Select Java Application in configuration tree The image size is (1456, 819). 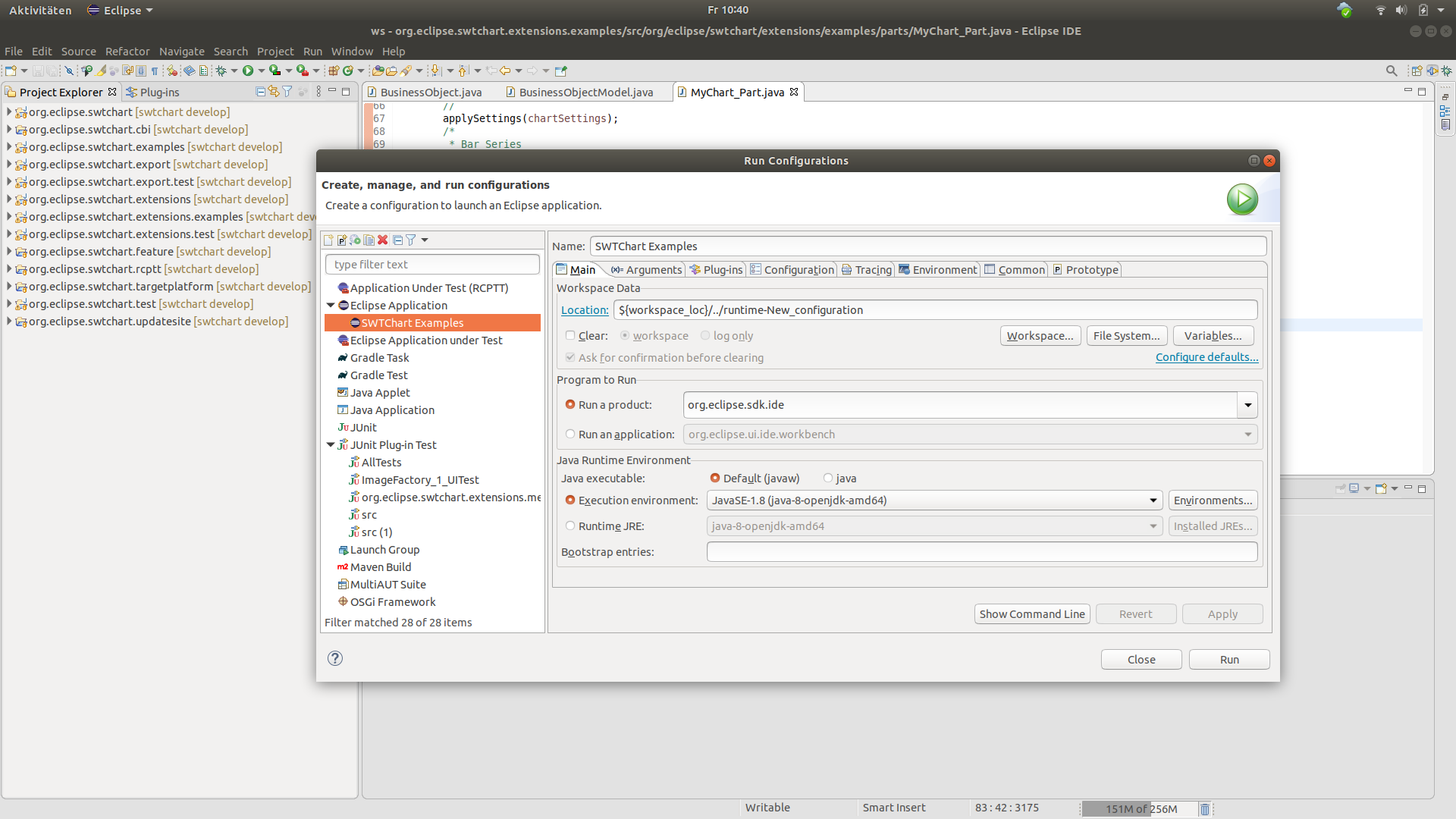[392, 409]
